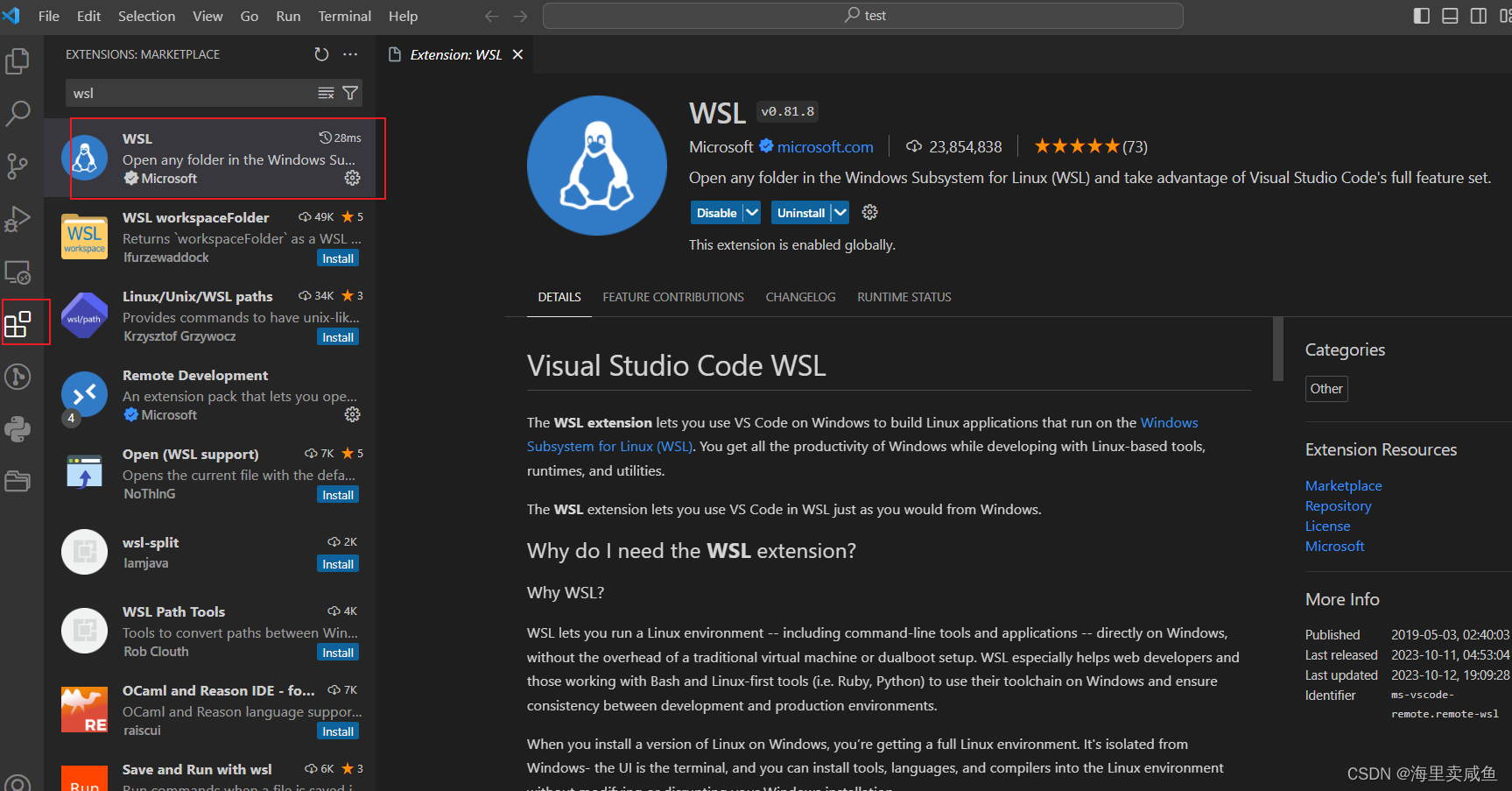Toggle the bottom panel visibility
Image resolution: width=1512 pixels, height=791 pixels.
(1450, 15)
